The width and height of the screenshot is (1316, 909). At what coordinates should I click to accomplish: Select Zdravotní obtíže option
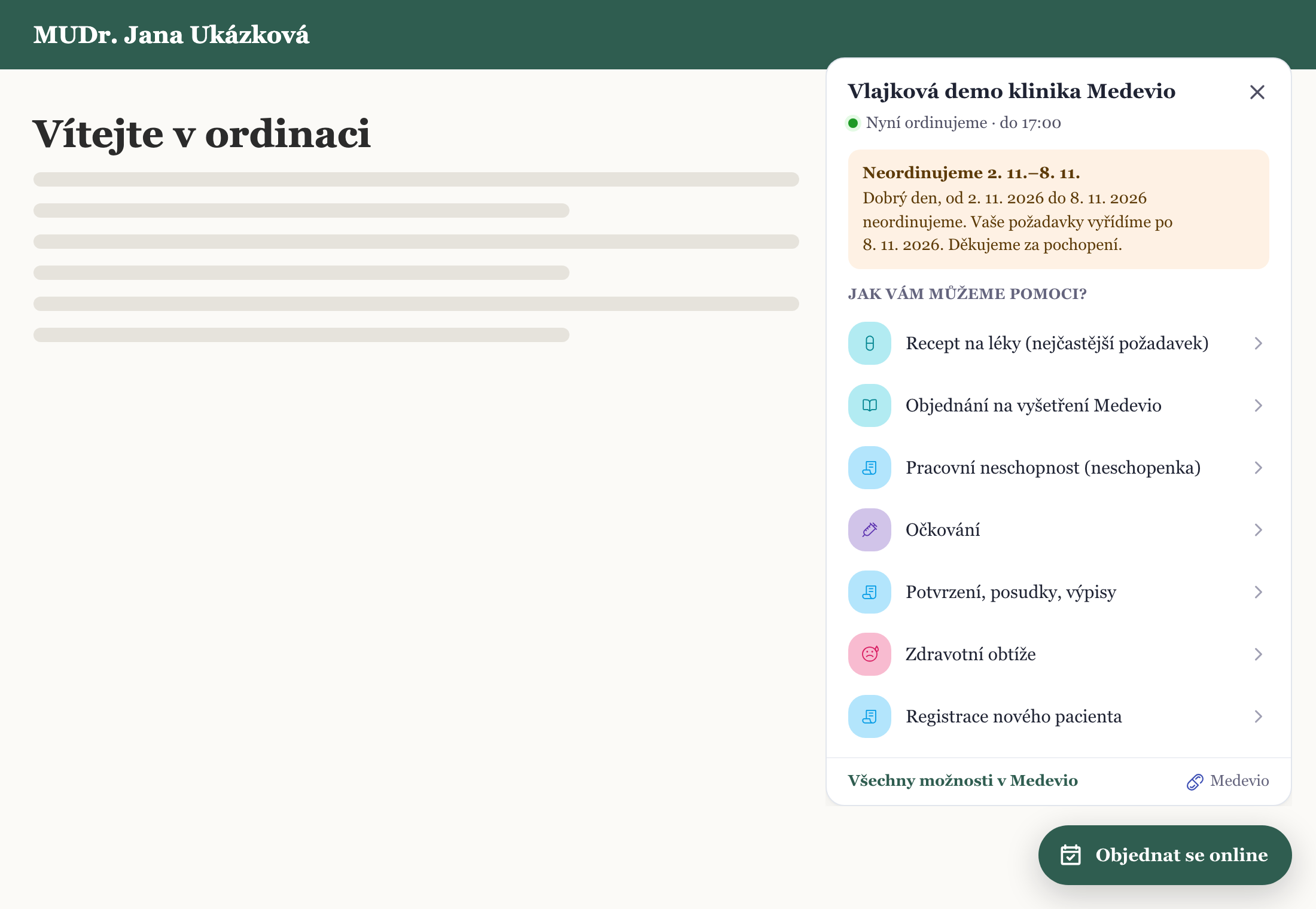[x=1058, y=654]
